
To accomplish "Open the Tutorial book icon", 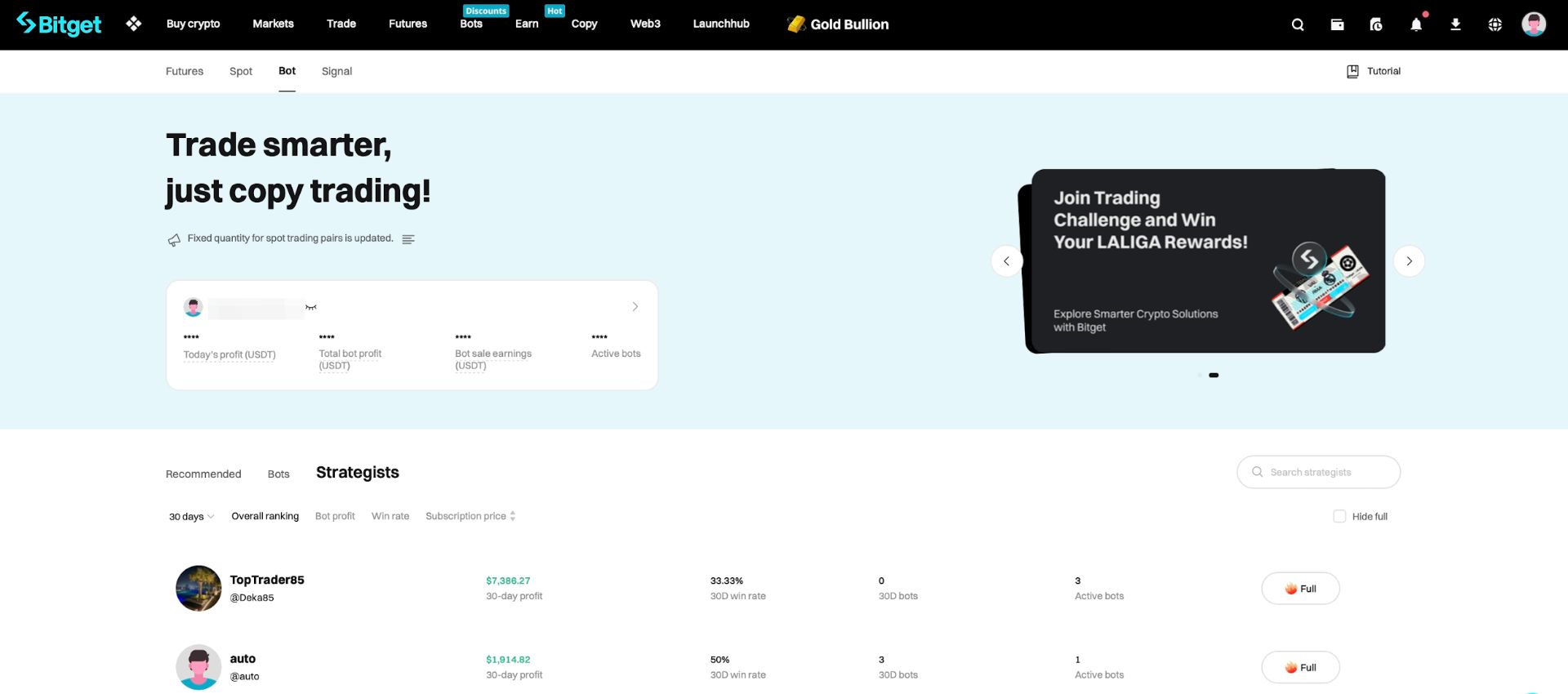I will pos(1352,71).
